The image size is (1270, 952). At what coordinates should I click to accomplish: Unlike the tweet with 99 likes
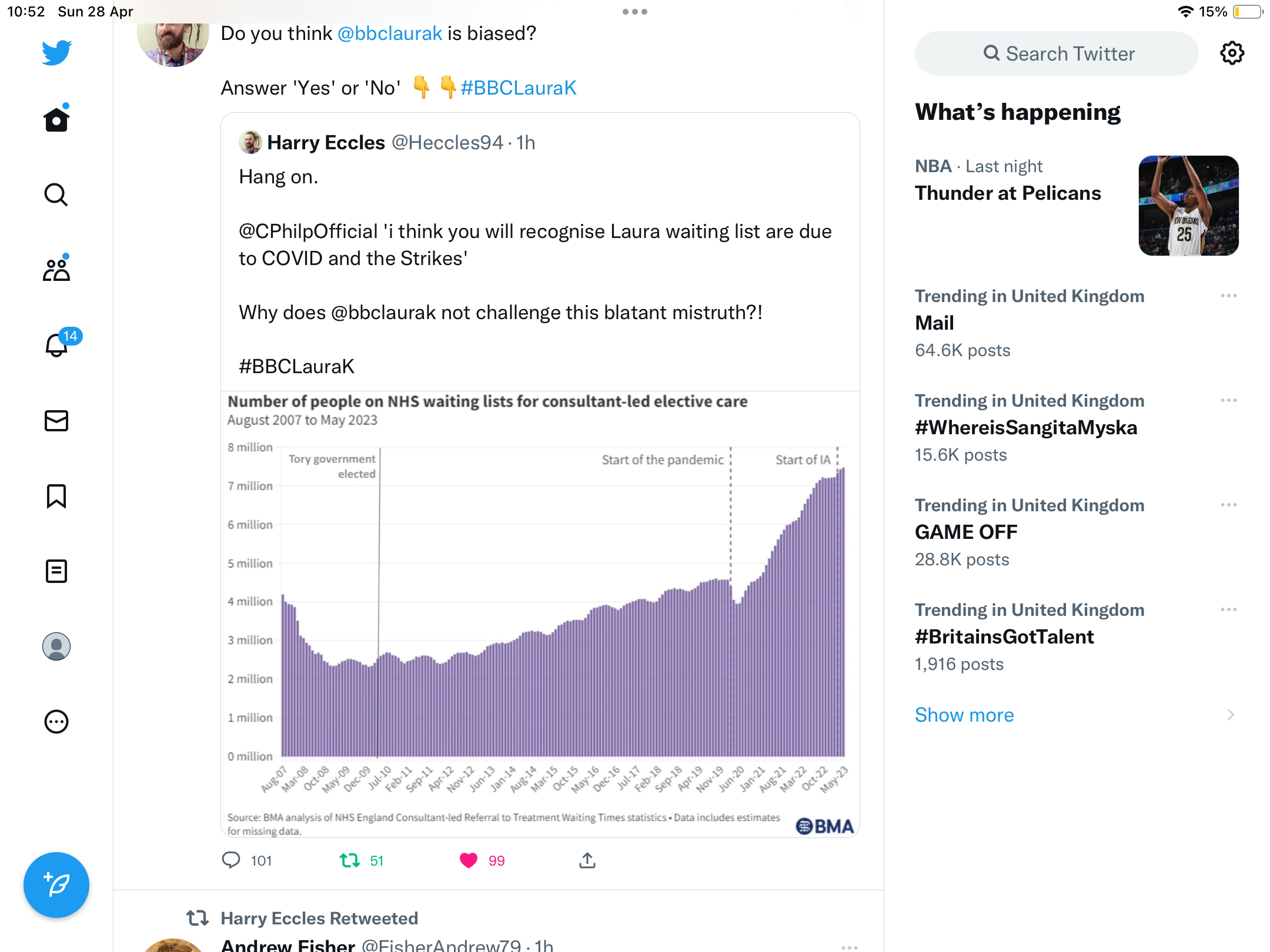point(482,860)
